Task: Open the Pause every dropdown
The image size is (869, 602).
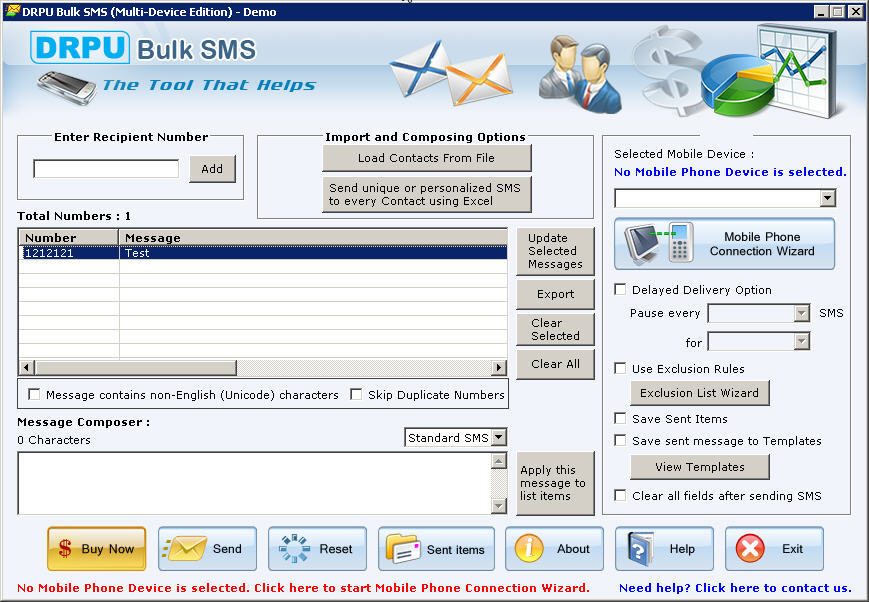Action: point(801,313)
